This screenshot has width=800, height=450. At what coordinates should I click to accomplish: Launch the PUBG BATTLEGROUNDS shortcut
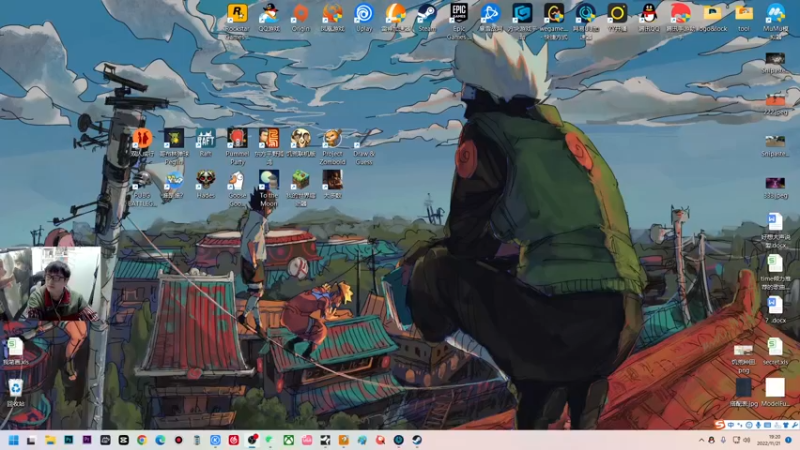coord(142,188)
